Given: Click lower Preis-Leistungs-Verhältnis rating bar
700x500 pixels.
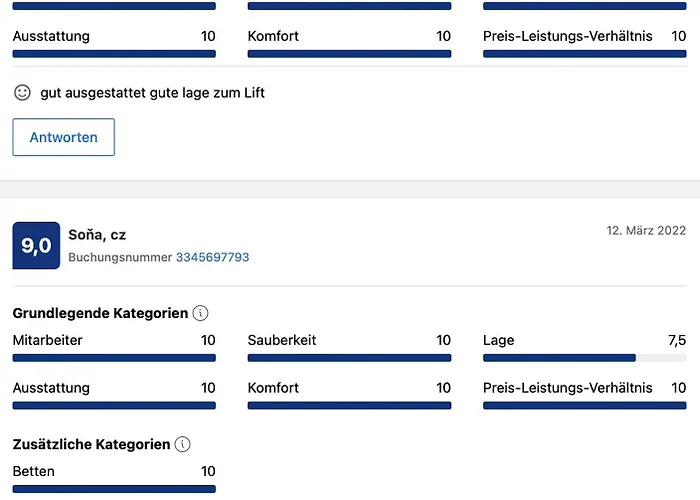Looking at the screenshot, I should tap(584, 405).
